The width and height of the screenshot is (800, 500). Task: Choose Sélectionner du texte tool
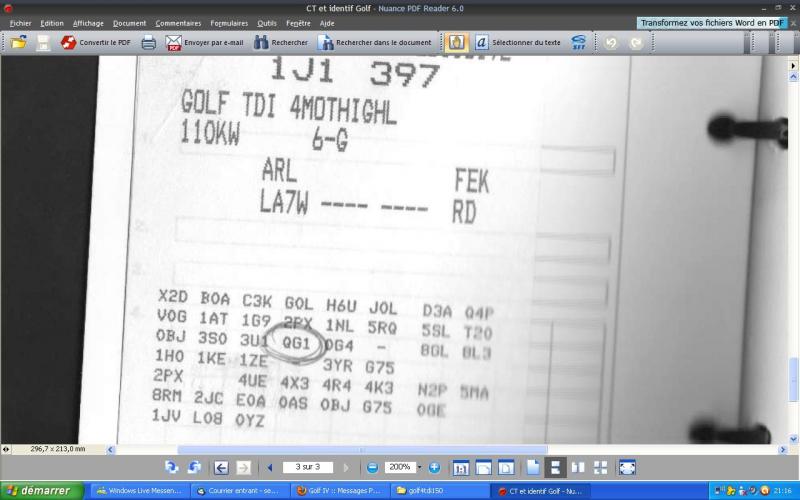[x=518, y=43]
